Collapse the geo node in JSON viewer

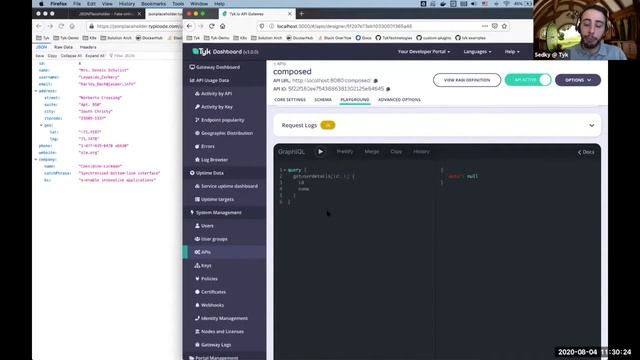[41, 125]
